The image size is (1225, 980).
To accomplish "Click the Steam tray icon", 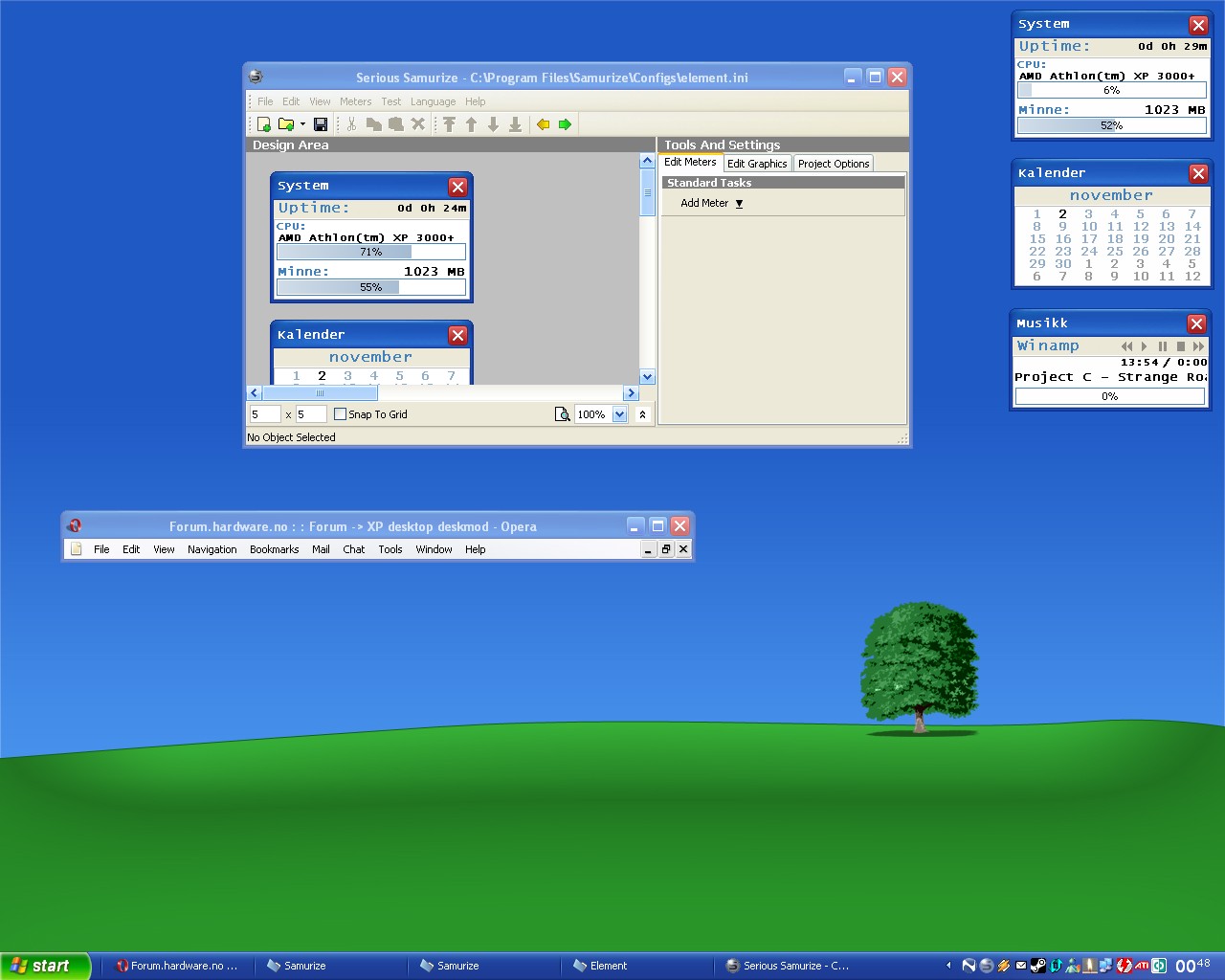I will [x=1037, y=966].
